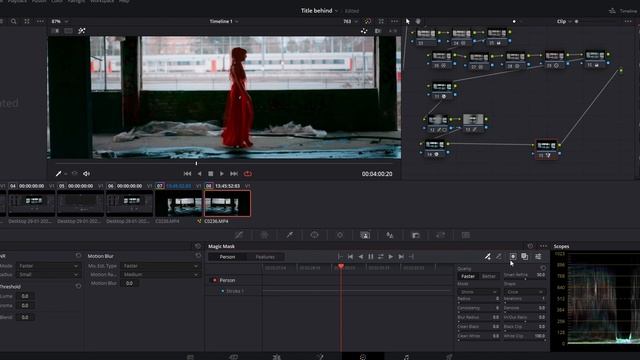Play viewer in reverse
This screenshot has height=360, width=640.
coord(199,173)
